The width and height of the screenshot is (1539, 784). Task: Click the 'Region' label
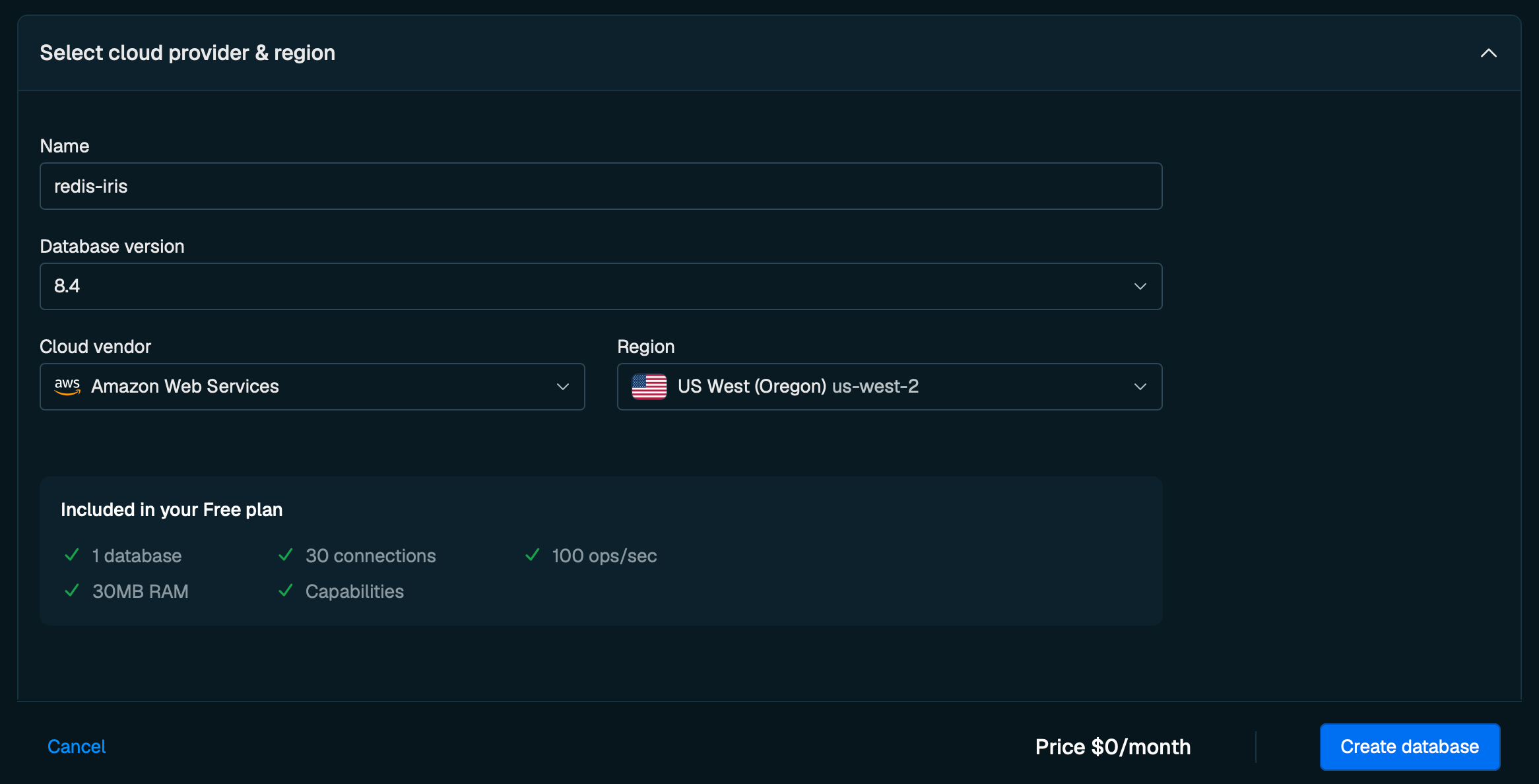click(646, 346)
